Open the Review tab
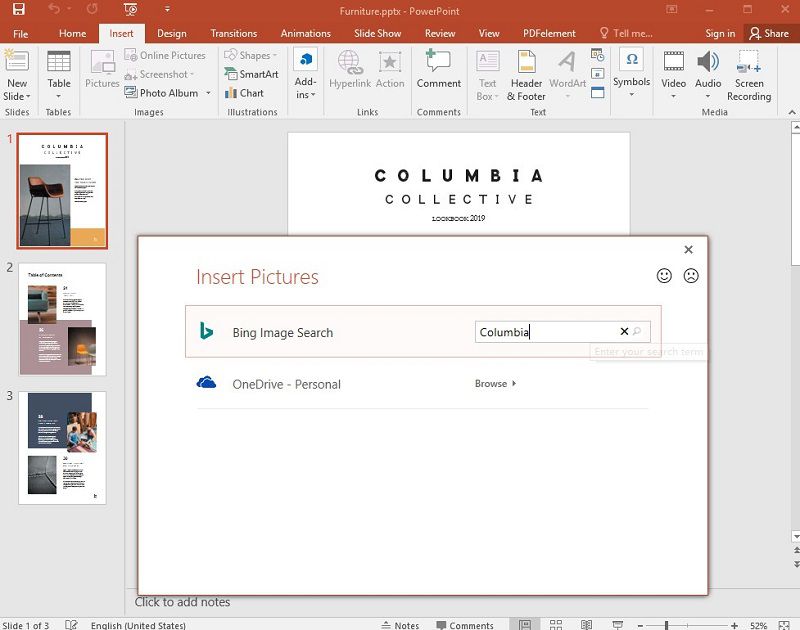The height and width of the screenshot is (630, 800). (x=440, y=34)
